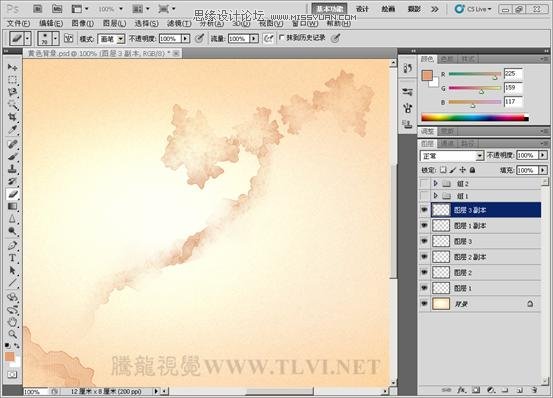Select the History Brush tool
This screenshot has width=553, height=398.
tap(12, 182)
